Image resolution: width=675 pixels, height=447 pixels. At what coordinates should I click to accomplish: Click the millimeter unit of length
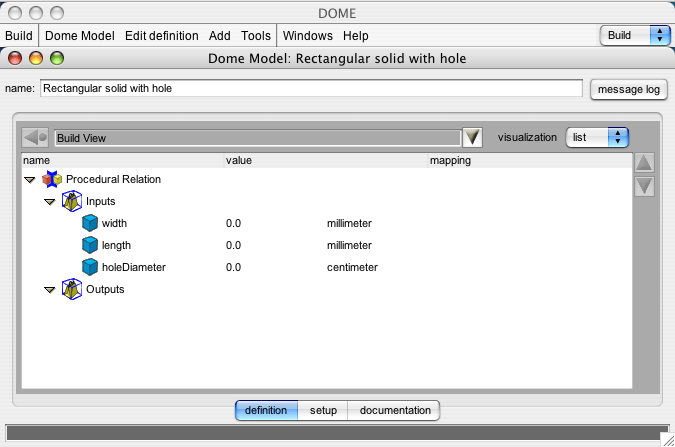[349, 245]
